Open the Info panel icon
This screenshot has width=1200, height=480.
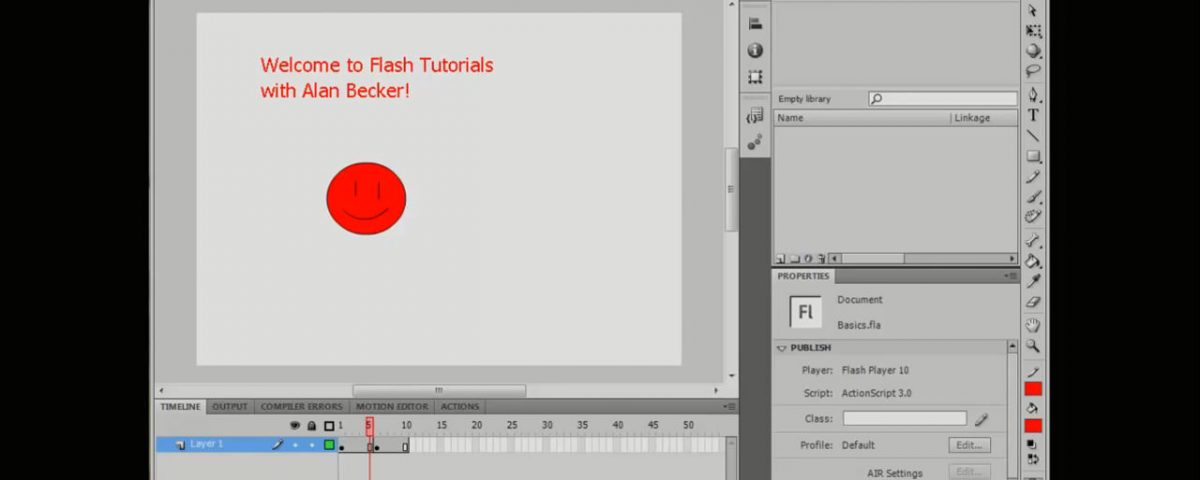[755, 50]
